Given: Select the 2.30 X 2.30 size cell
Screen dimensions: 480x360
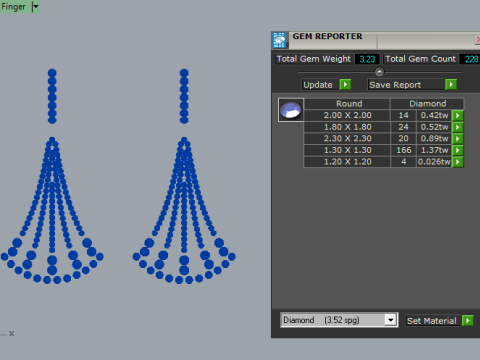Looking at the screenshot, I should 347,139.
